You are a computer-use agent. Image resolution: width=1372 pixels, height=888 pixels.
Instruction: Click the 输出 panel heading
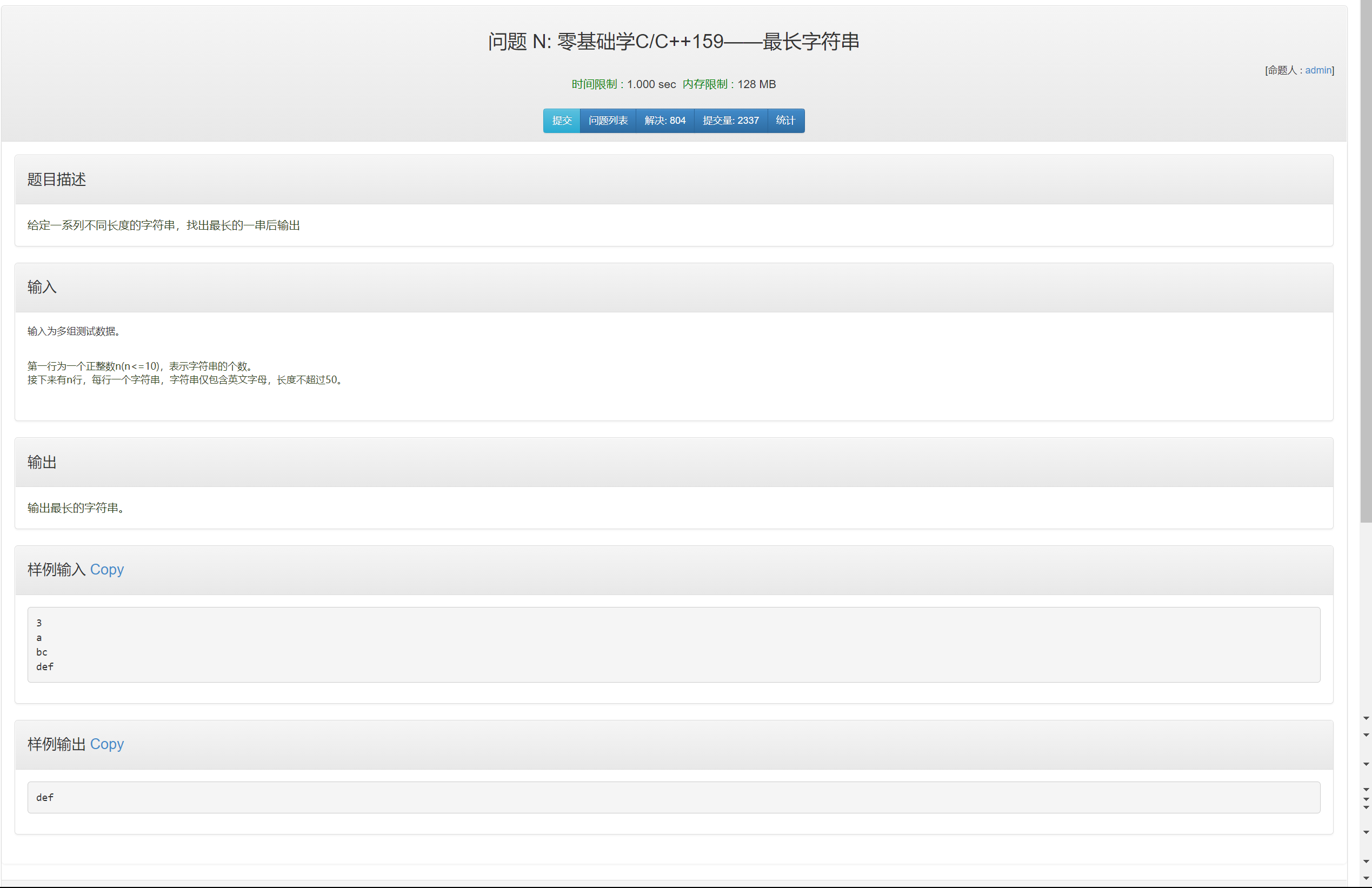coord(42,462)
